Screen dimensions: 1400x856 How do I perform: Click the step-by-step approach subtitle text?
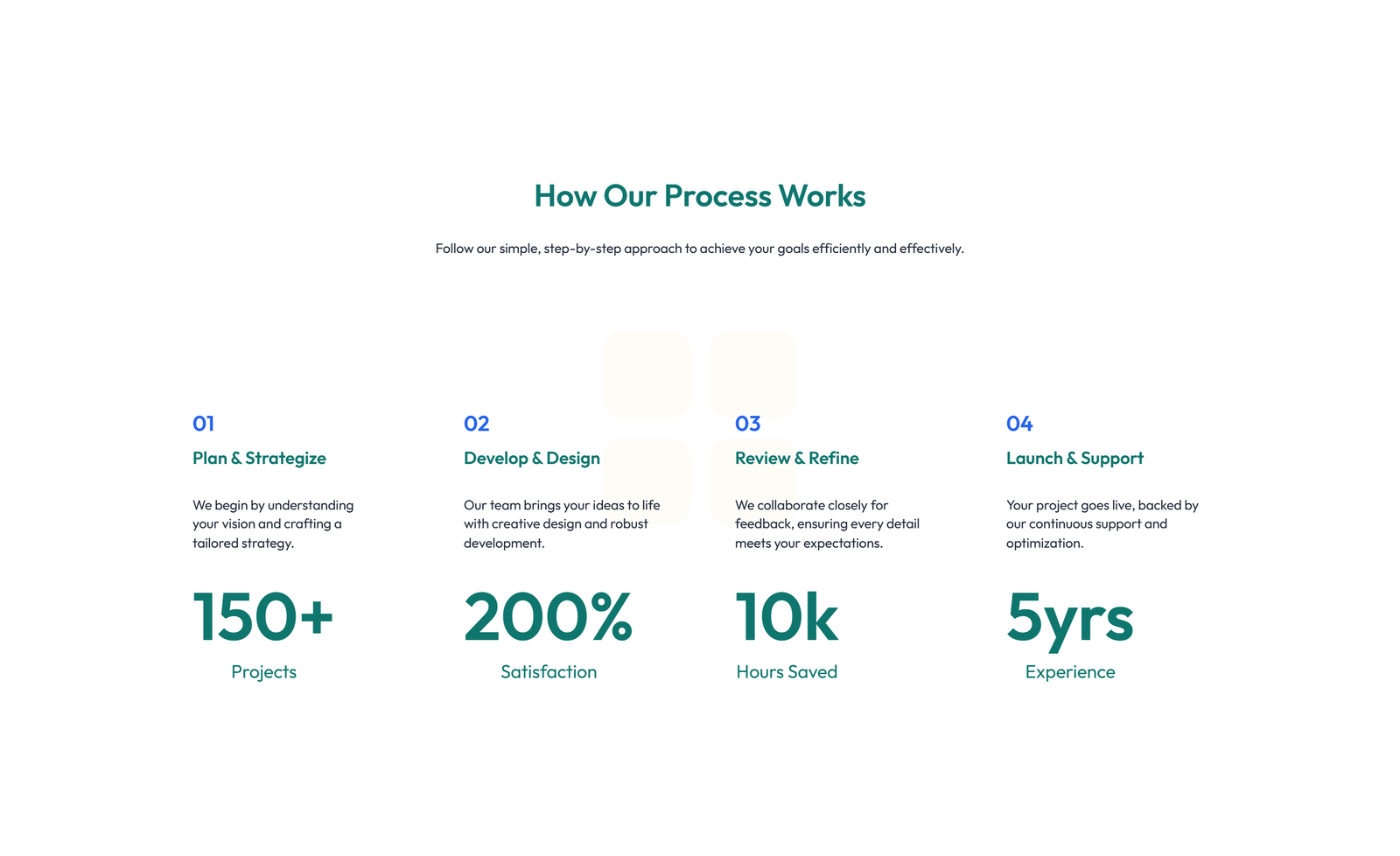pos(699,248)
